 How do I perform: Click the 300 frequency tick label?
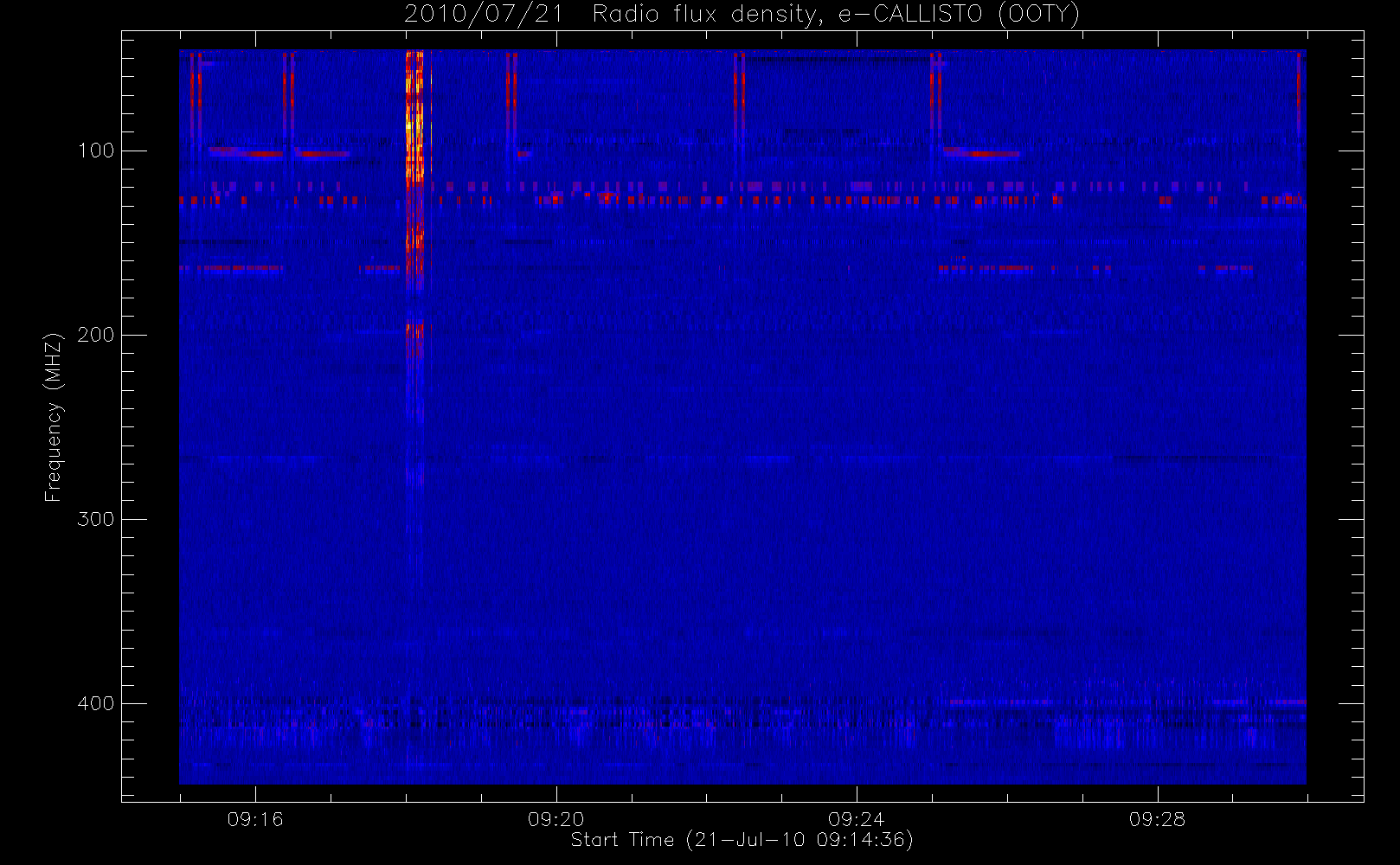coord(95,519)
